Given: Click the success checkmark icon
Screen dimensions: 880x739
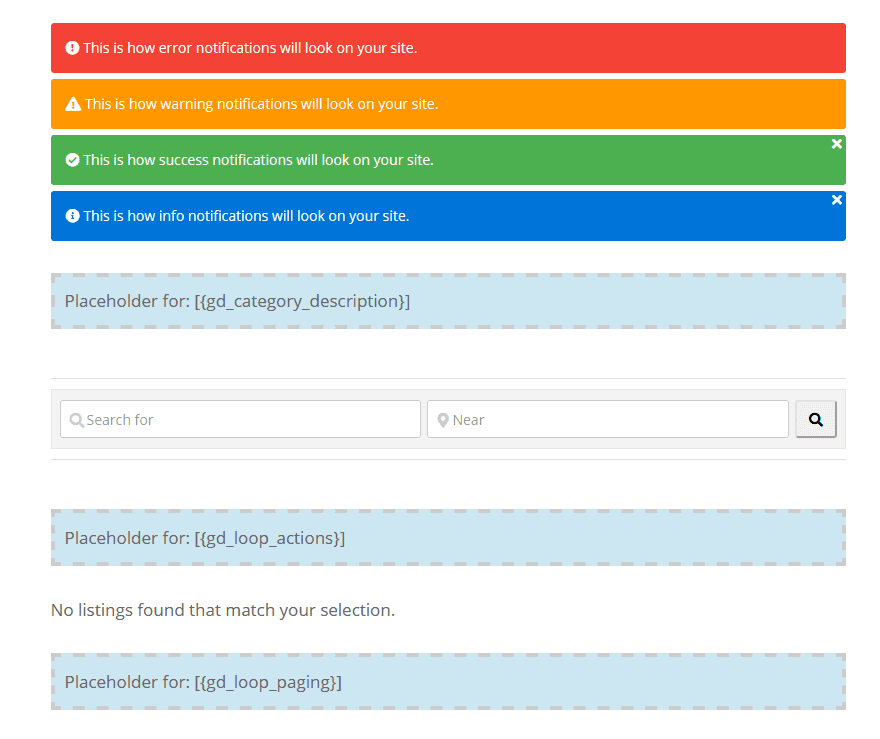Looking at the screenshot, I should click(x=70, y=159).
